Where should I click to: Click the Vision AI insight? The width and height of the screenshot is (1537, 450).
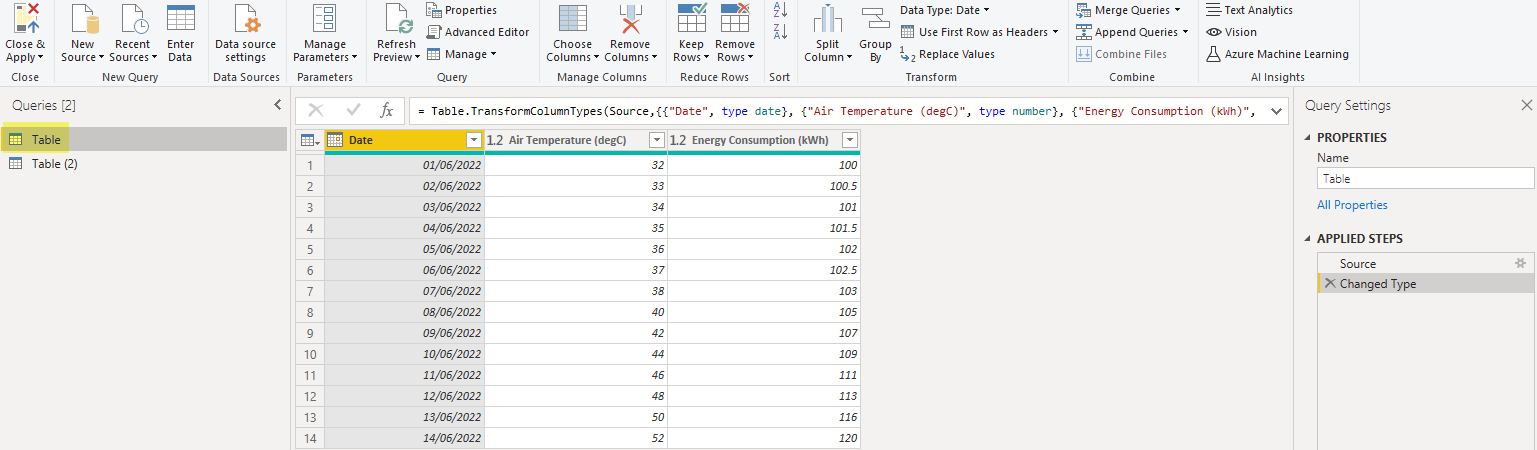coord(1232,32)
